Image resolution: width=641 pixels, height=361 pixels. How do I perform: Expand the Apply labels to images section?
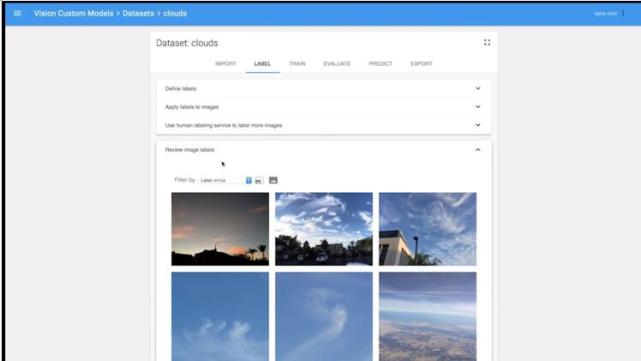pos(324,107)
